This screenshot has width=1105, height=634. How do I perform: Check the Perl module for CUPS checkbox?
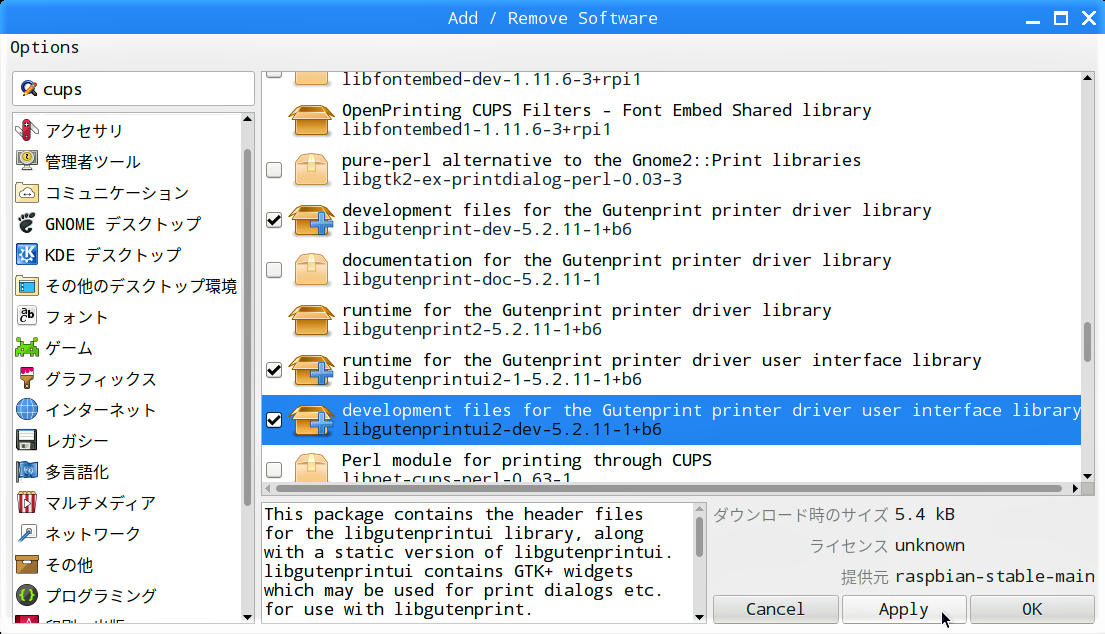274,470
